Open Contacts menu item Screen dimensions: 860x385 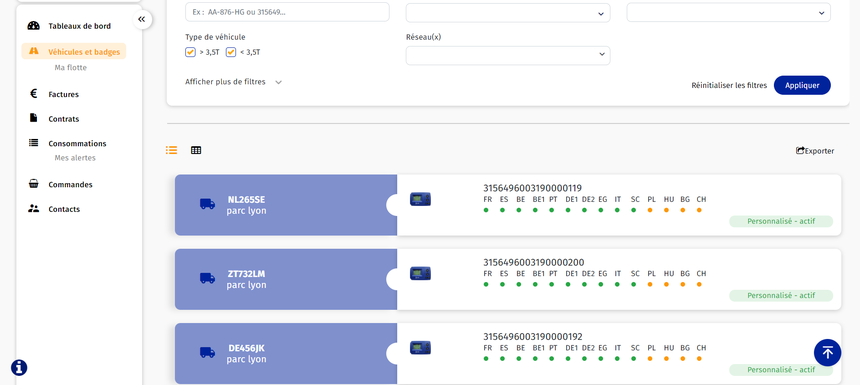(x=64, y=209)
